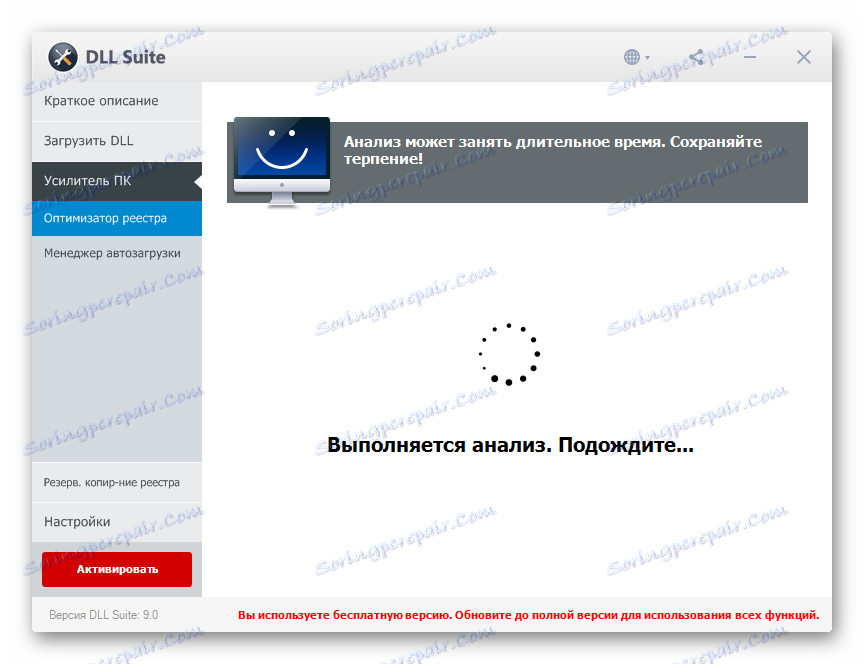The height and width of the screenshot is (664, 864).
Task: Click the "Выполняется анализ. Подождите..." text
Action: [508, 443]
